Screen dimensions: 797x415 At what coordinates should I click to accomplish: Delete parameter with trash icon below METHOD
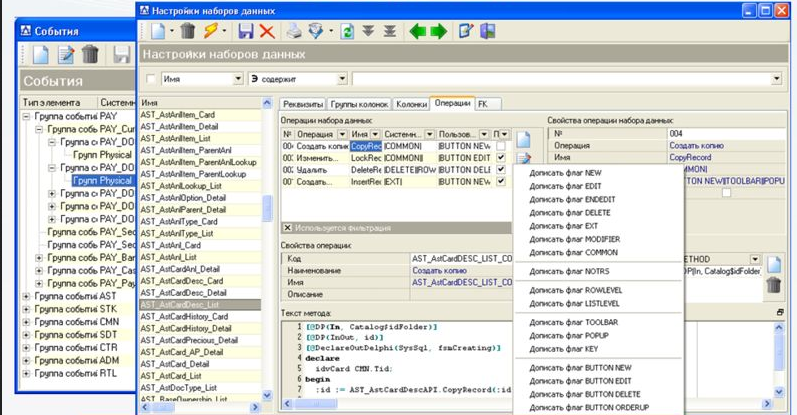pyautogui.click(x=774, y=284)
